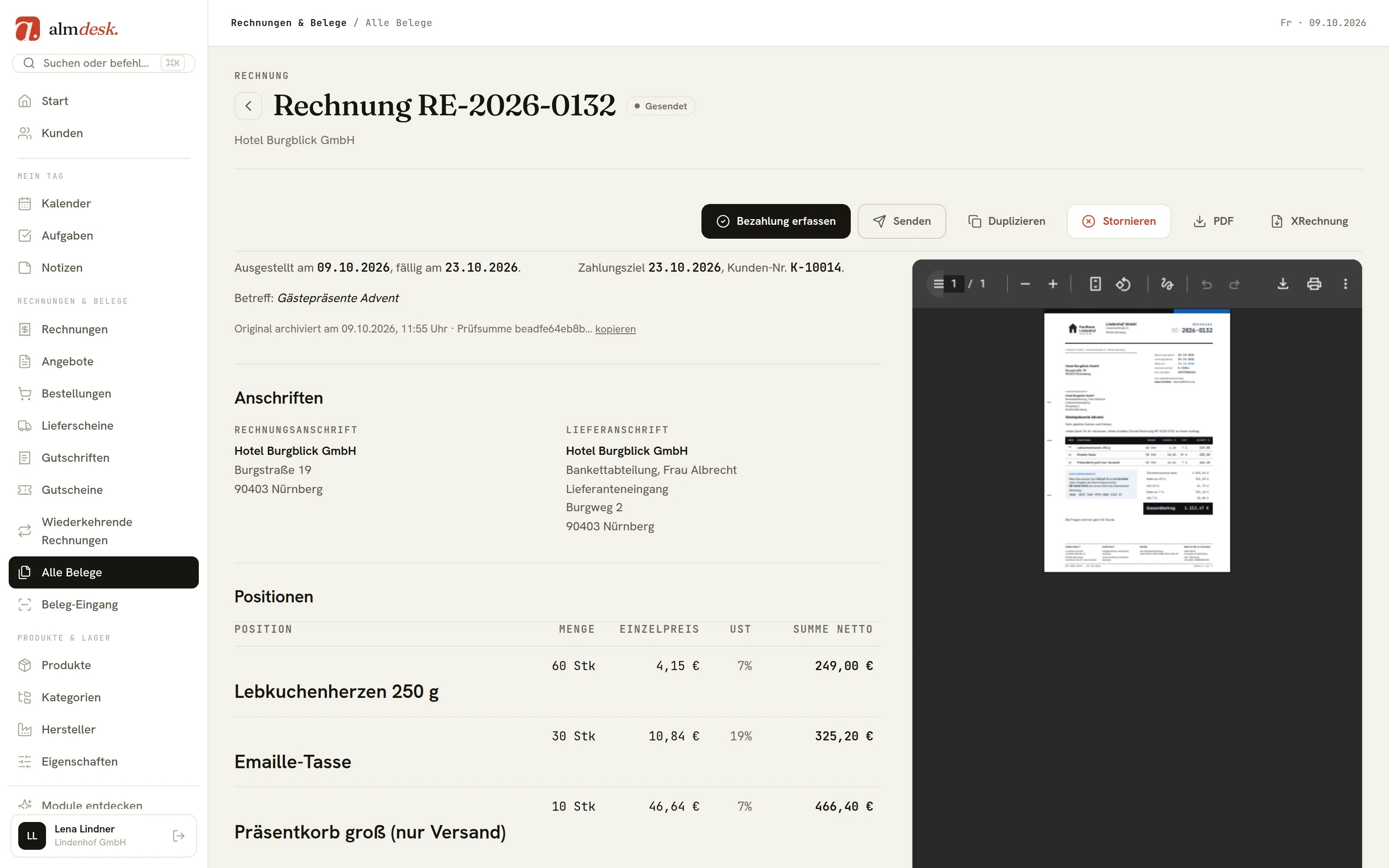Log out via icon next to Lena Lindner
1389x868 pixels.
[x=178, y=835]
